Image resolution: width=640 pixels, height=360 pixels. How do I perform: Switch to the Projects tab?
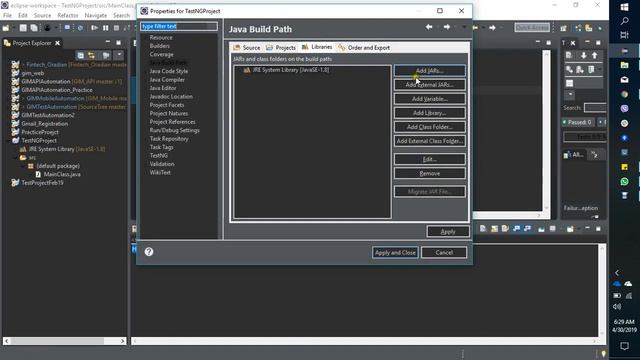(x=281, y=48)
